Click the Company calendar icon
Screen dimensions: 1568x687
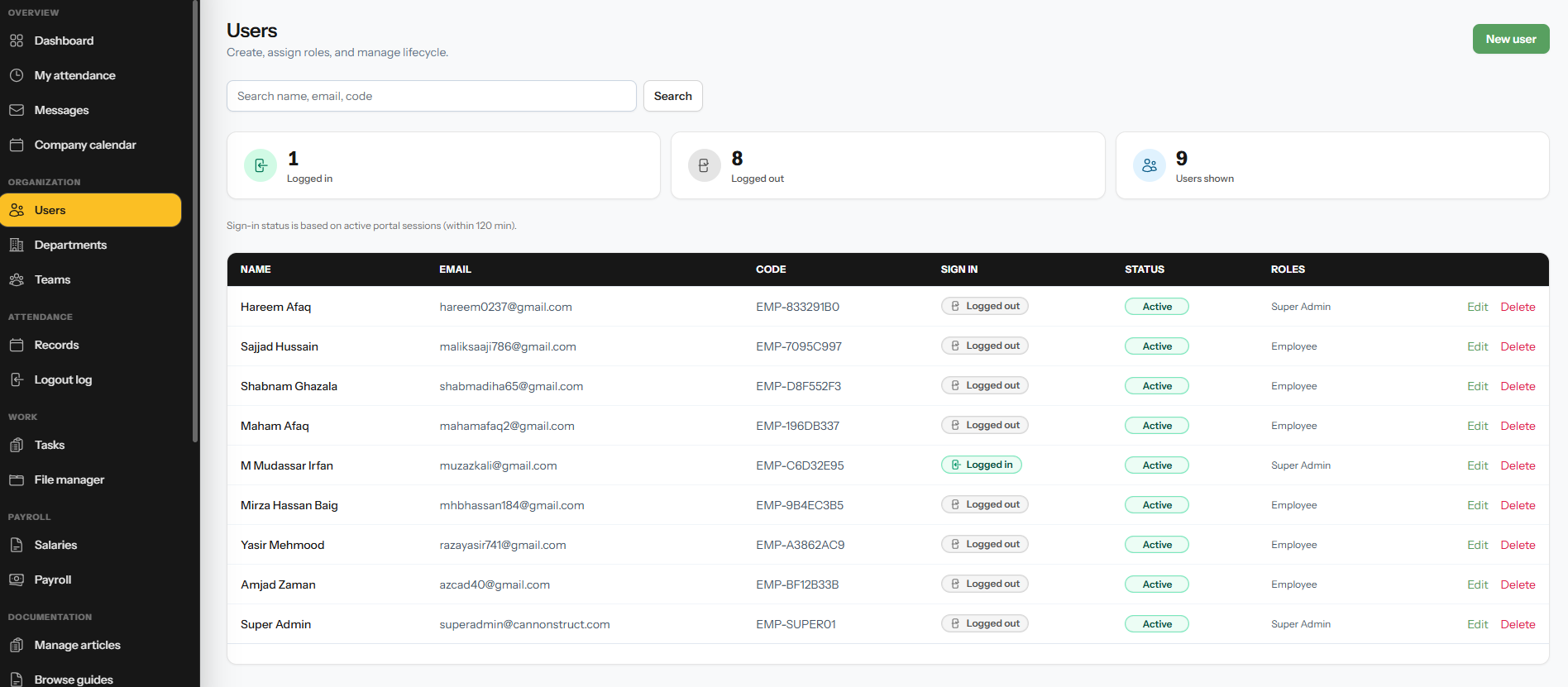click(x=17, y=145)
